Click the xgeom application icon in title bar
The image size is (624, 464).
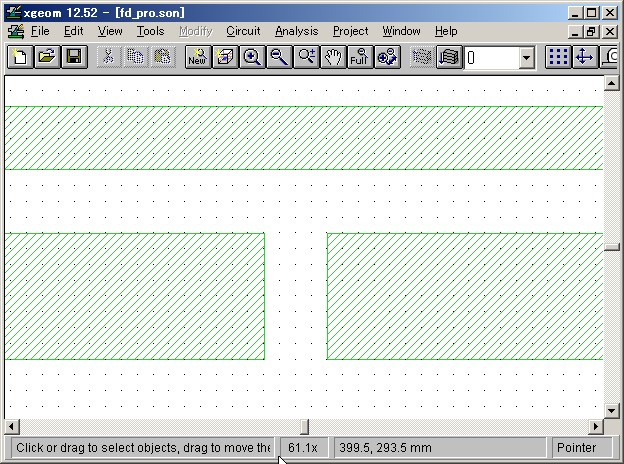pyautogui.click(x=13, y=12)
